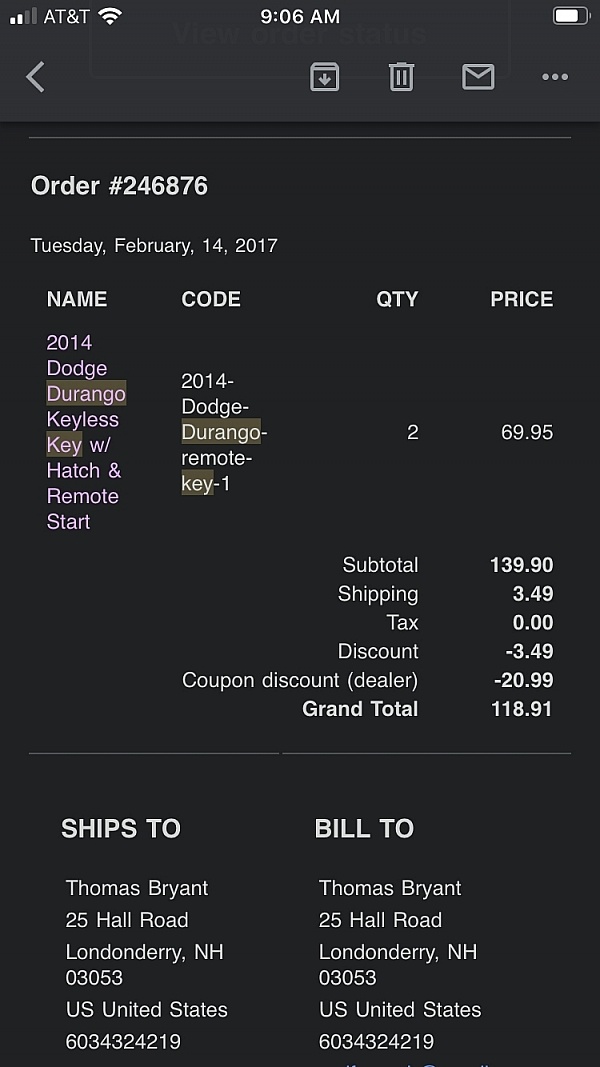The height and width of the screenshot is (1067, 600).
Task: Tap the 9:06 AM status bar clock
Action: 300,16
